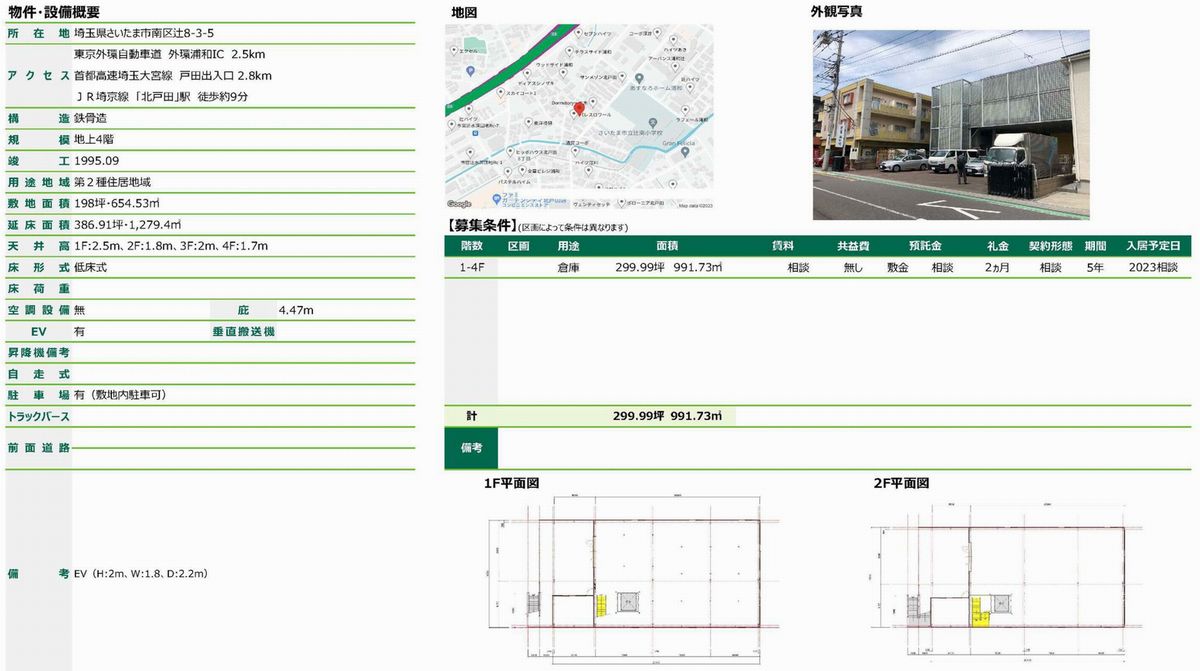Click the 5年 period cell
This screenshot has width=1200, height=671.
click(1095, 268)
